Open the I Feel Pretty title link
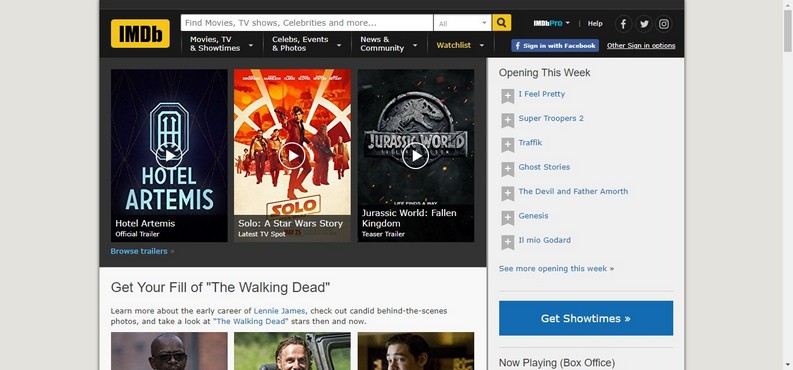The height and width of the screenshot is (370, 793). click(542, 94)
